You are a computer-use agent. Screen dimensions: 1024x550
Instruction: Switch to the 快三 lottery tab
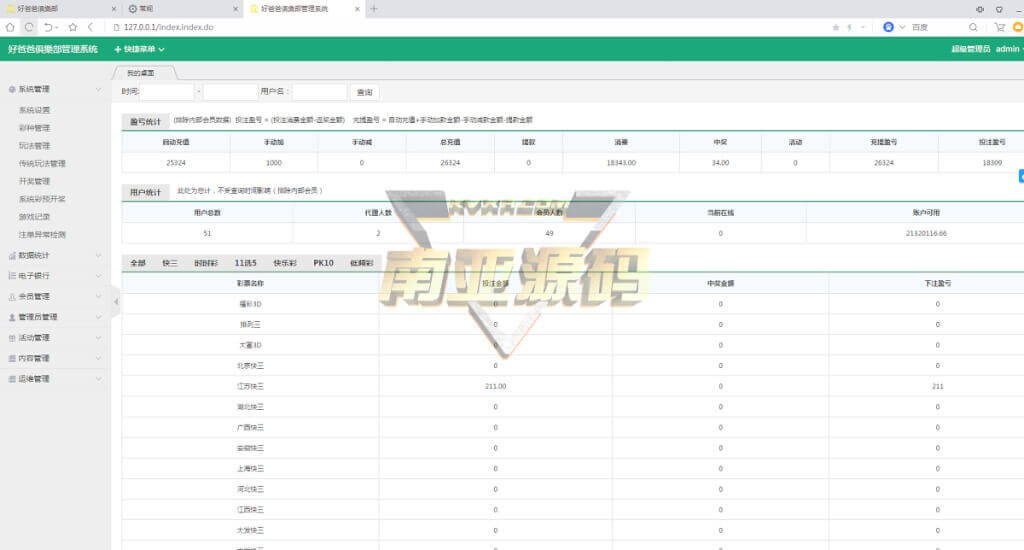pos(170,263)
